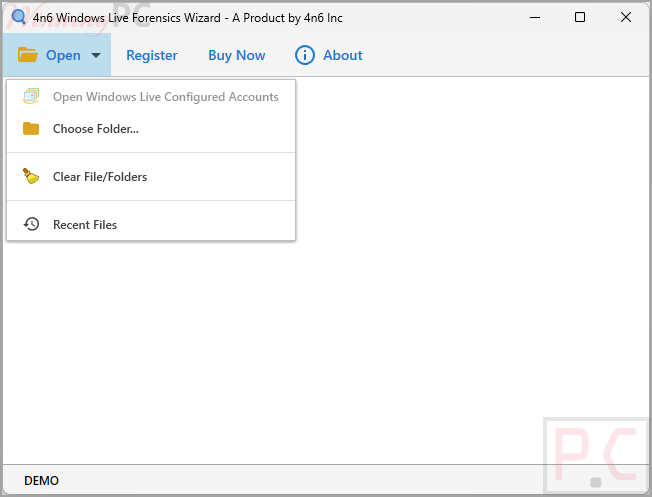Viewport: 652px width, 497px height.
Task: Open the Recent Files menu entry
Action: 151,225
